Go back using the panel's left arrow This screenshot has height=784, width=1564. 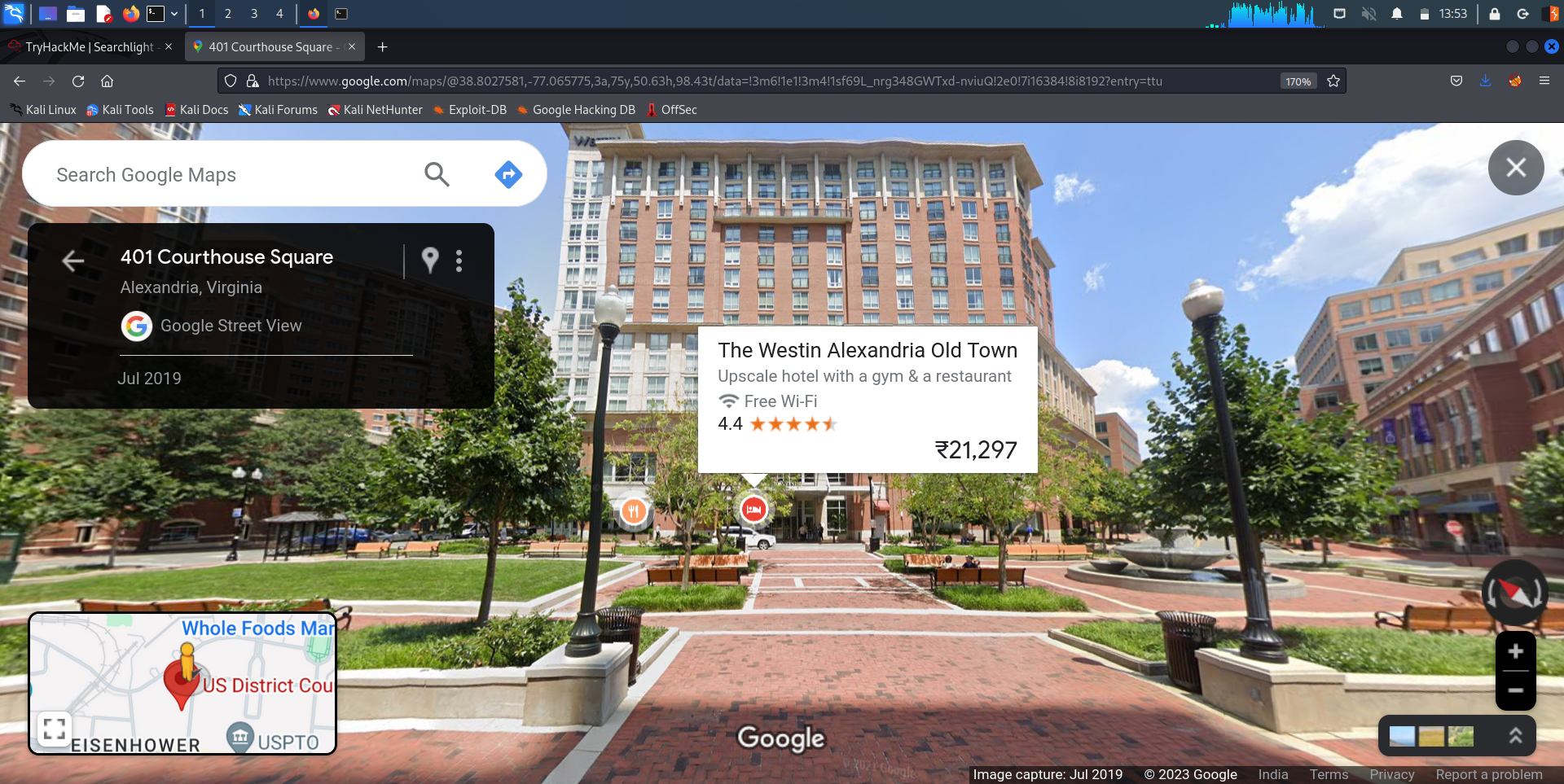73,261
